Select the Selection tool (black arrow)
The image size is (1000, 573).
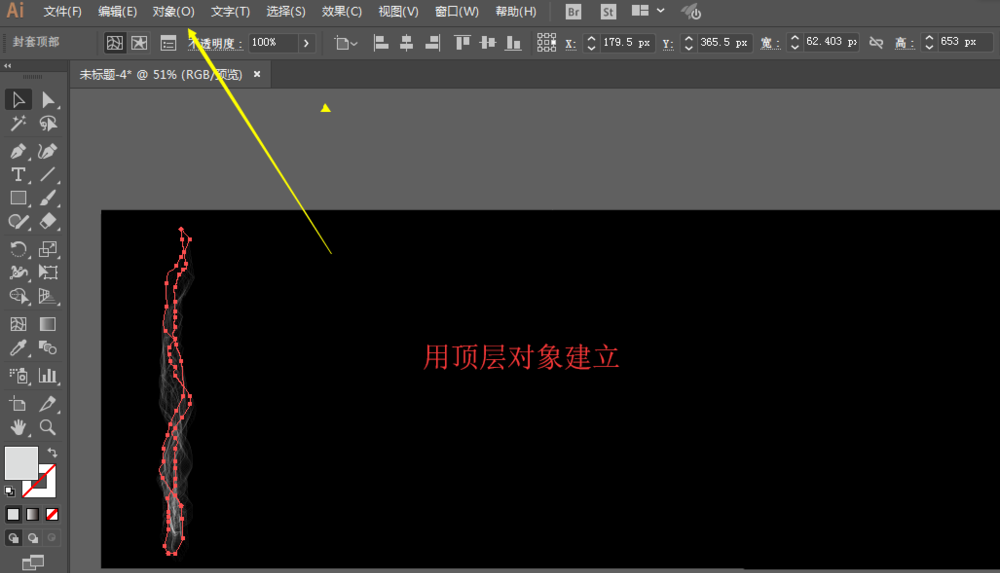pyautogui.click(x=18, y=100)
